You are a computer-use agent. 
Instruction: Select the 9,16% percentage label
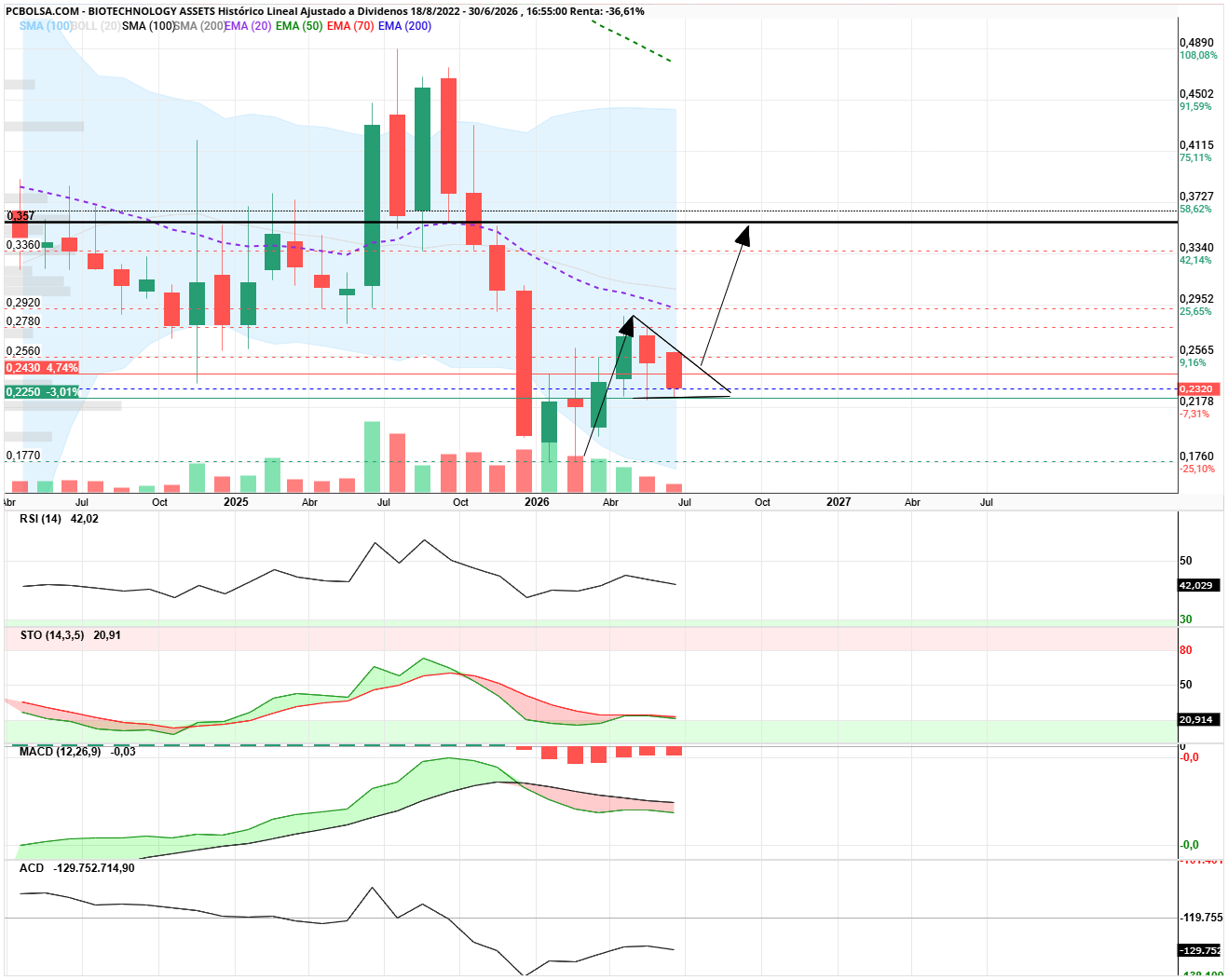point(1193,362)
